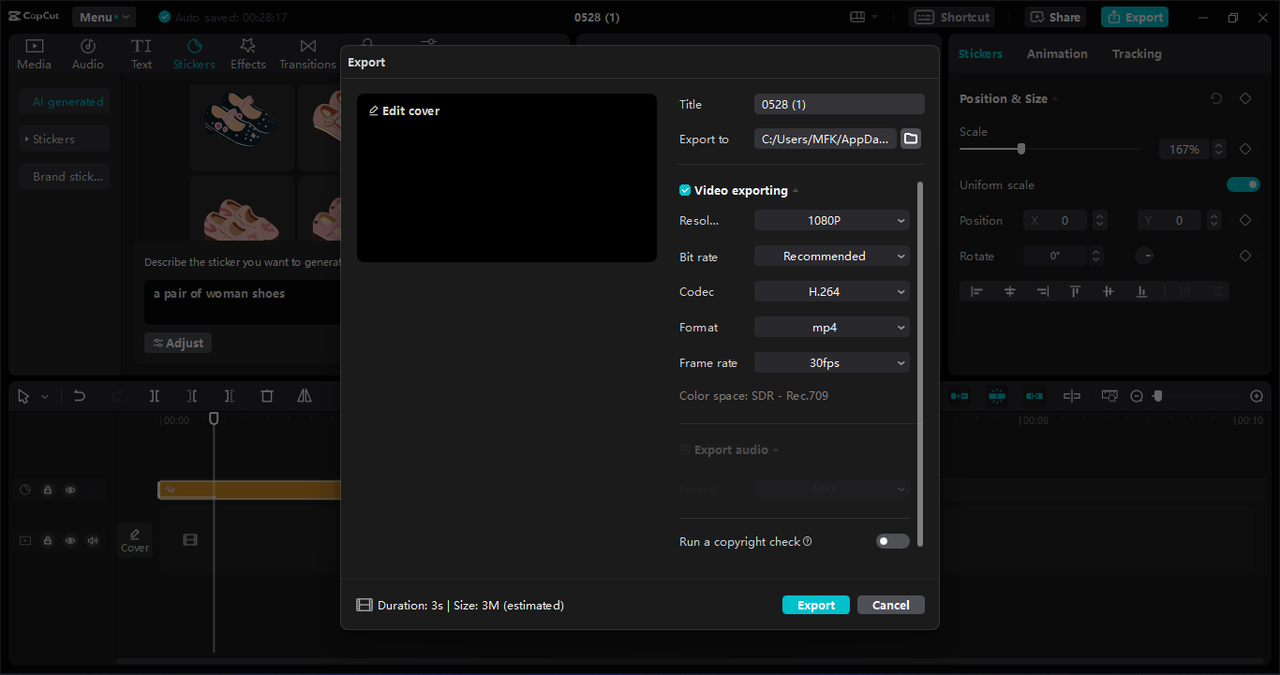
Task: Click the Position & Size reset icon
Action: coord(1216,99)
